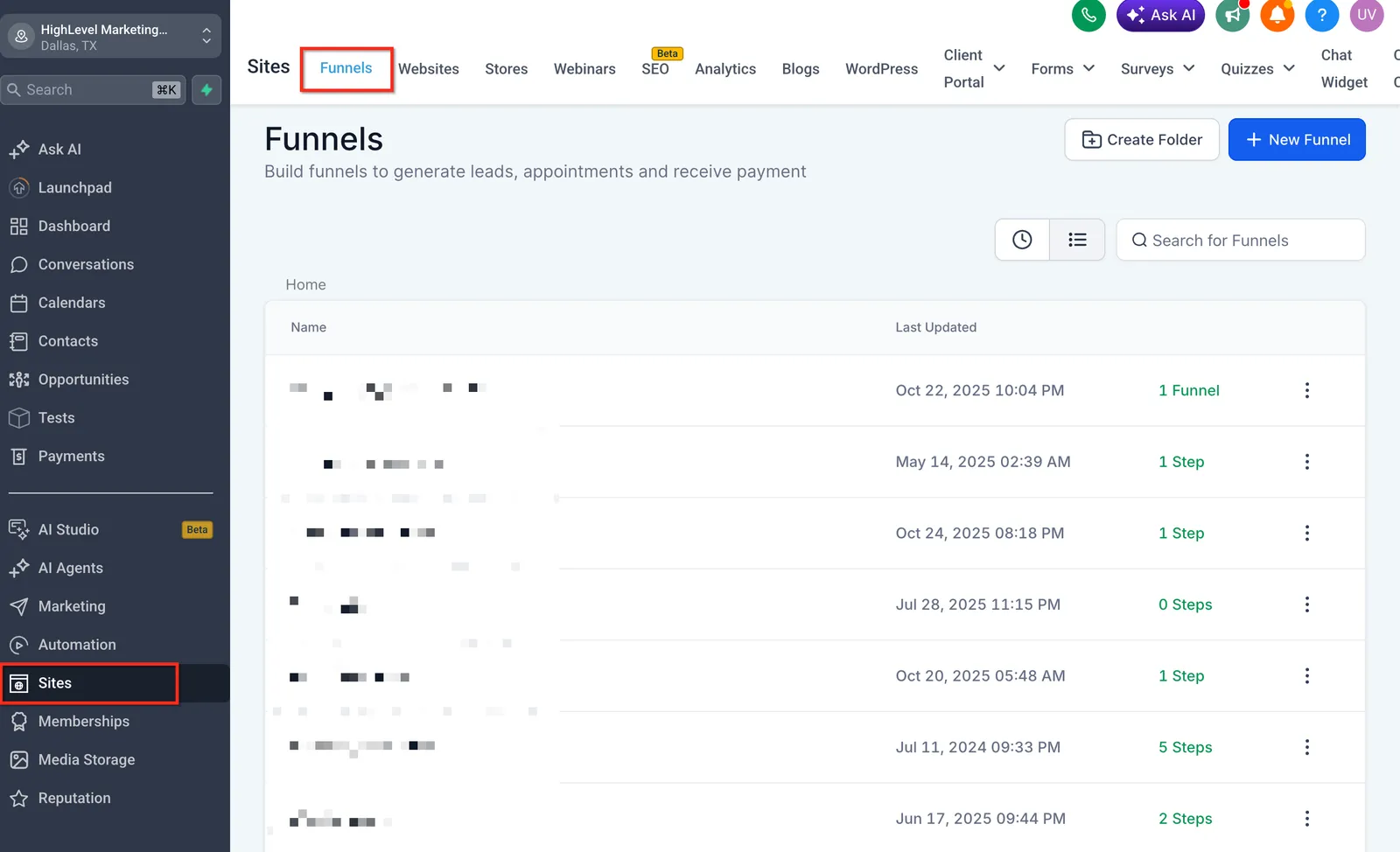1400x852 pixels.
Task: Click the Last Updated column header
Action: [x=935, y=327]
